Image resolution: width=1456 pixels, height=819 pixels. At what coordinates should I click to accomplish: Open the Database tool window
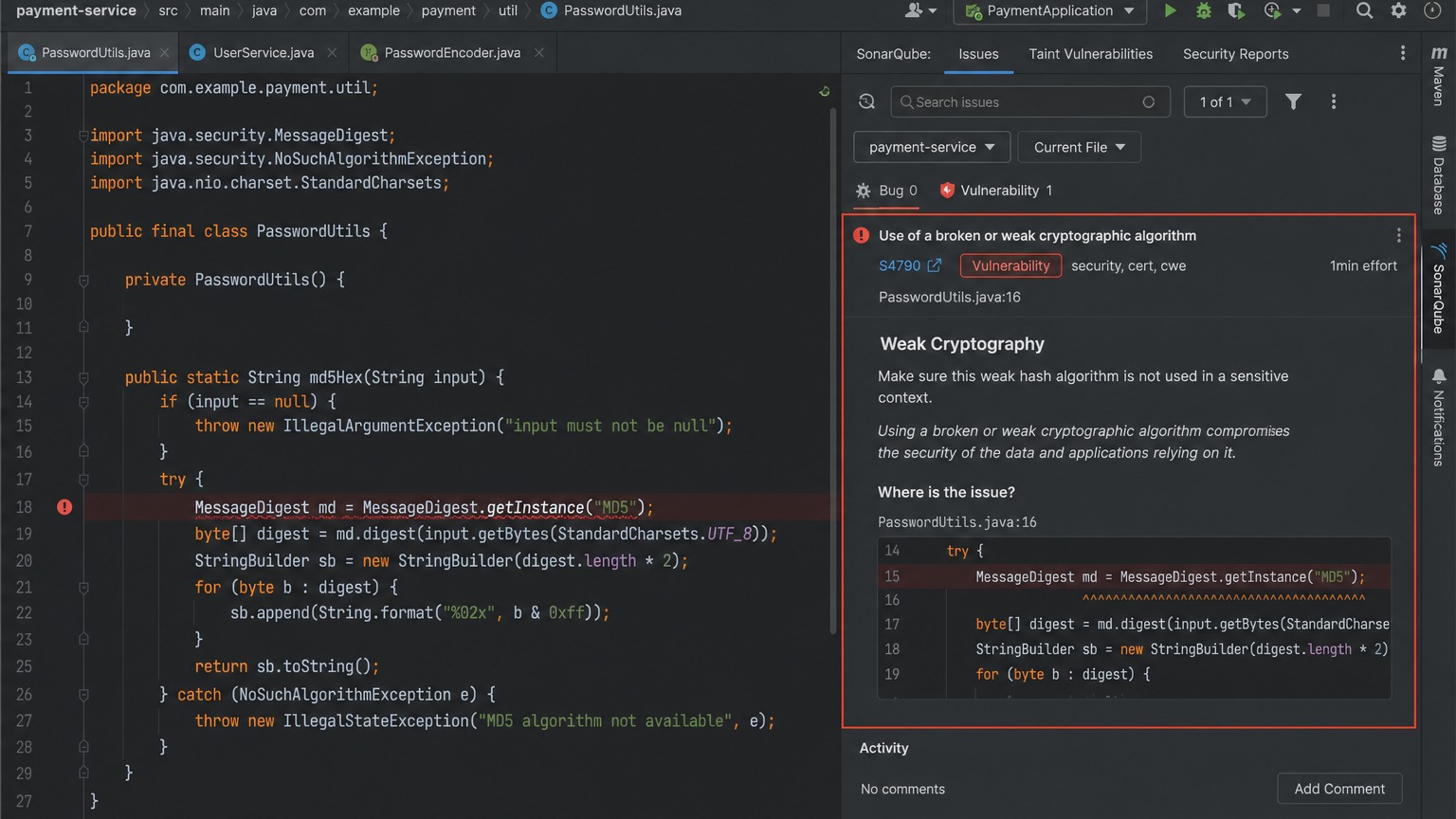pos(1438,176)
